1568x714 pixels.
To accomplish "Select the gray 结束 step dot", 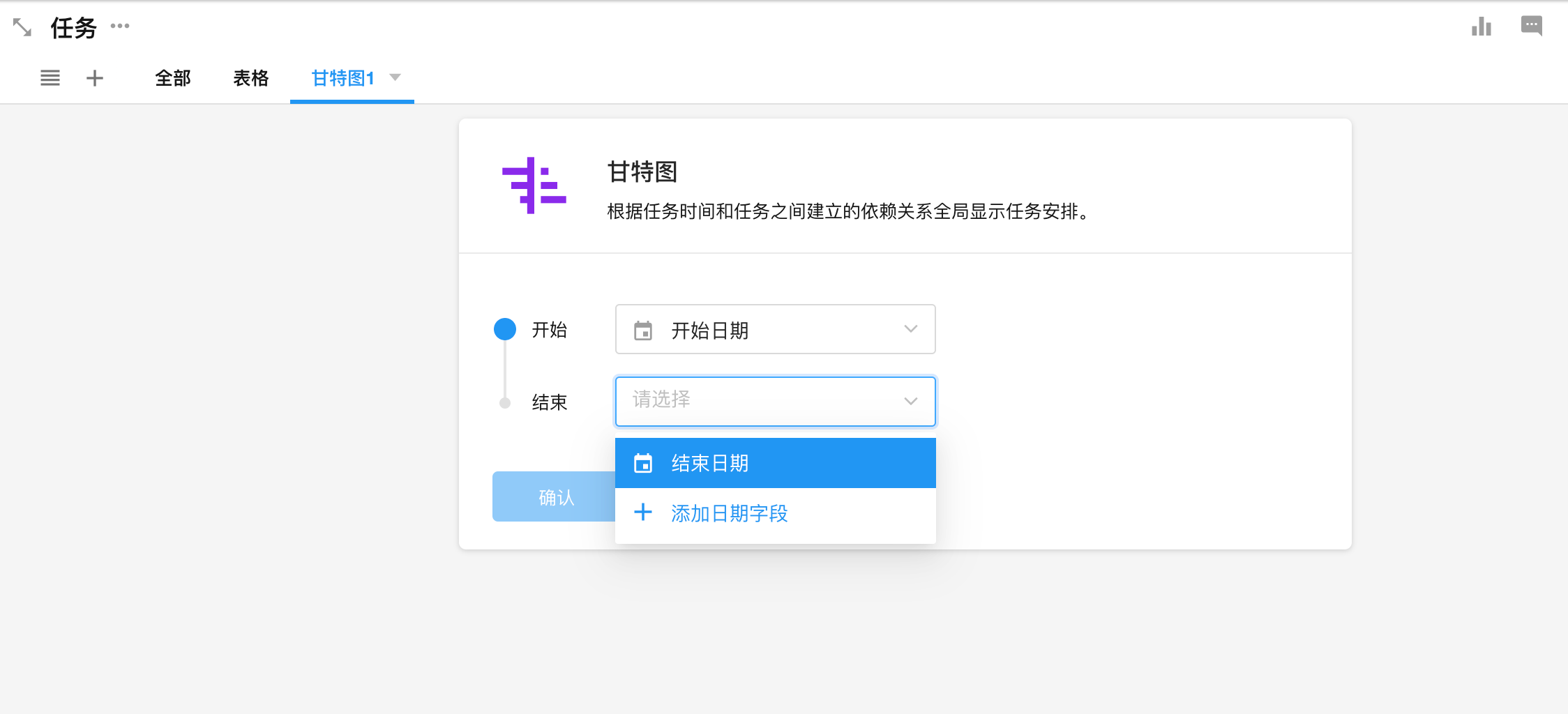I will [x=505, y=403].
